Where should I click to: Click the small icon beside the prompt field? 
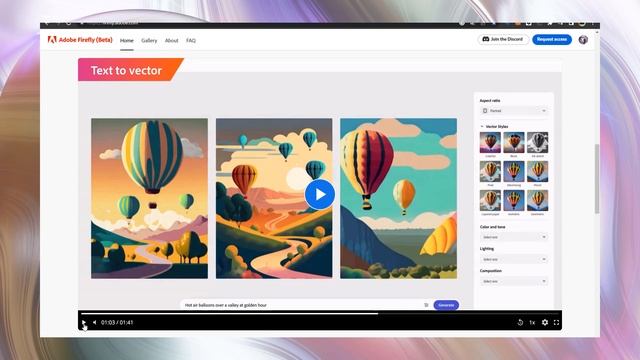point(426,305)
